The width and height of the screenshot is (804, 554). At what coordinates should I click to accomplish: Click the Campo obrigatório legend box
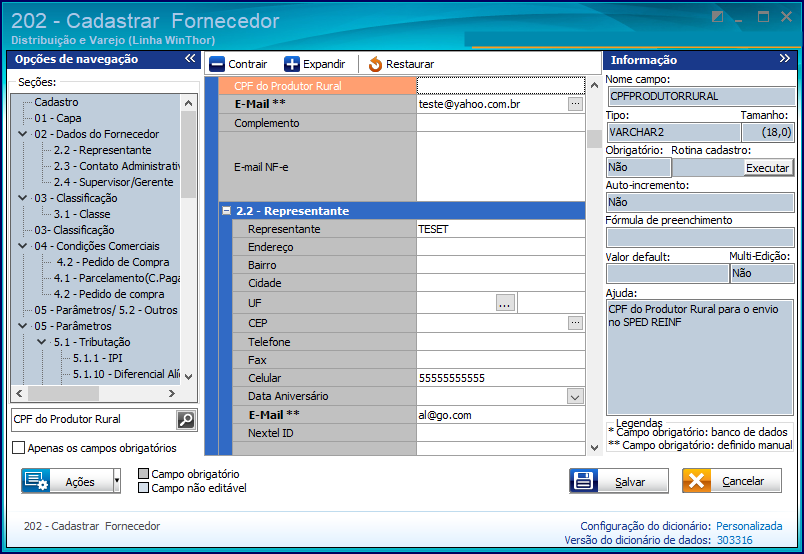(144, 473)
